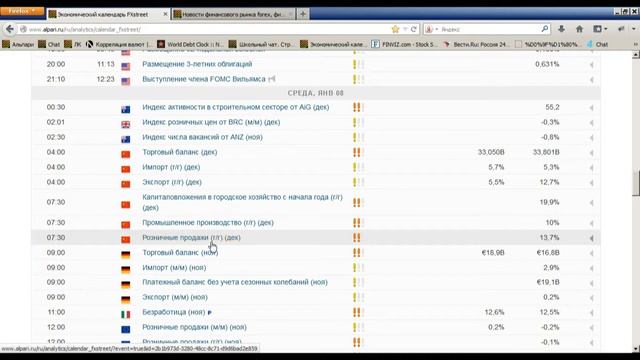Open the bookmarks menu toolbar icon
Screen dimensions: 640x360
[x=600, y=29]
